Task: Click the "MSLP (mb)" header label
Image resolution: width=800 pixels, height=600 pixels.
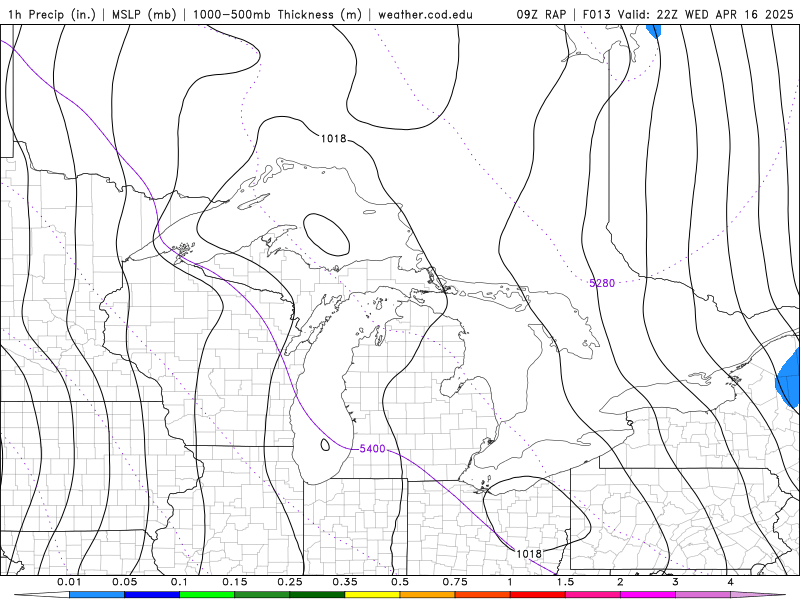Action: (x=142, y=14)
